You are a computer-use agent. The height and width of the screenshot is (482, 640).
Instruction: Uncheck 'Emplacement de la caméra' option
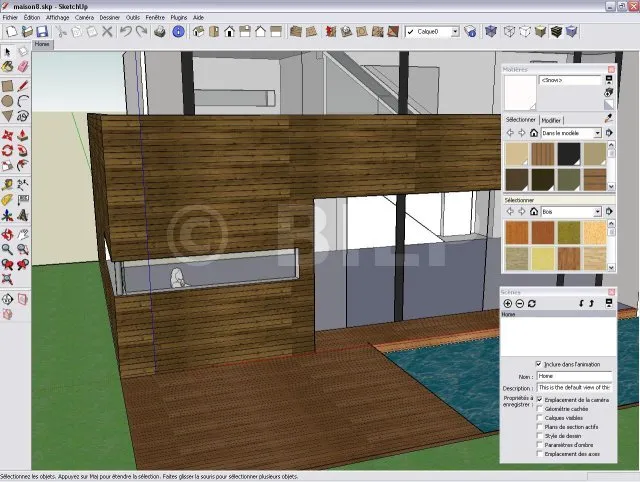point(540,400)
